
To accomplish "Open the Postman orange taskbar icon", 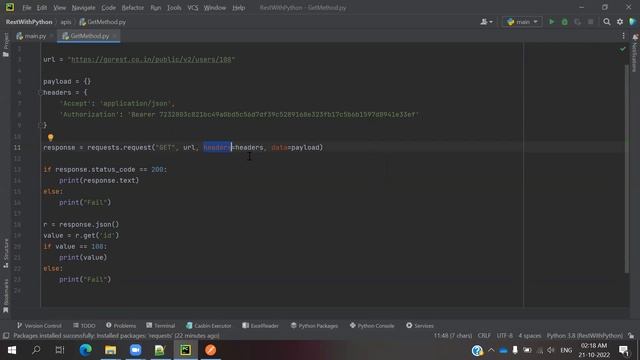I will point(211,350).
